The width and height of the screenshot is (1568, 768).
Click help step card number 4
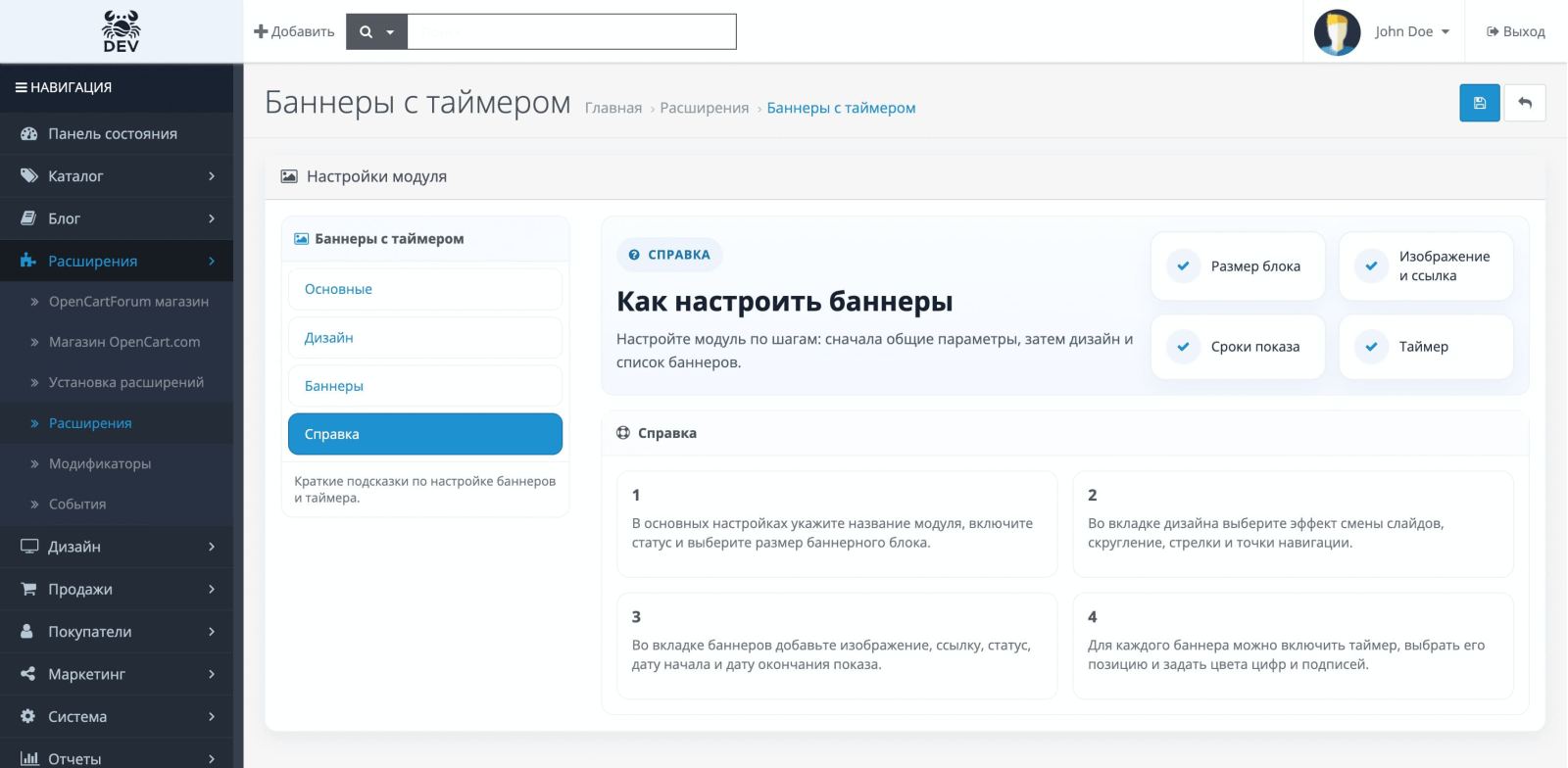(1293, 646)
